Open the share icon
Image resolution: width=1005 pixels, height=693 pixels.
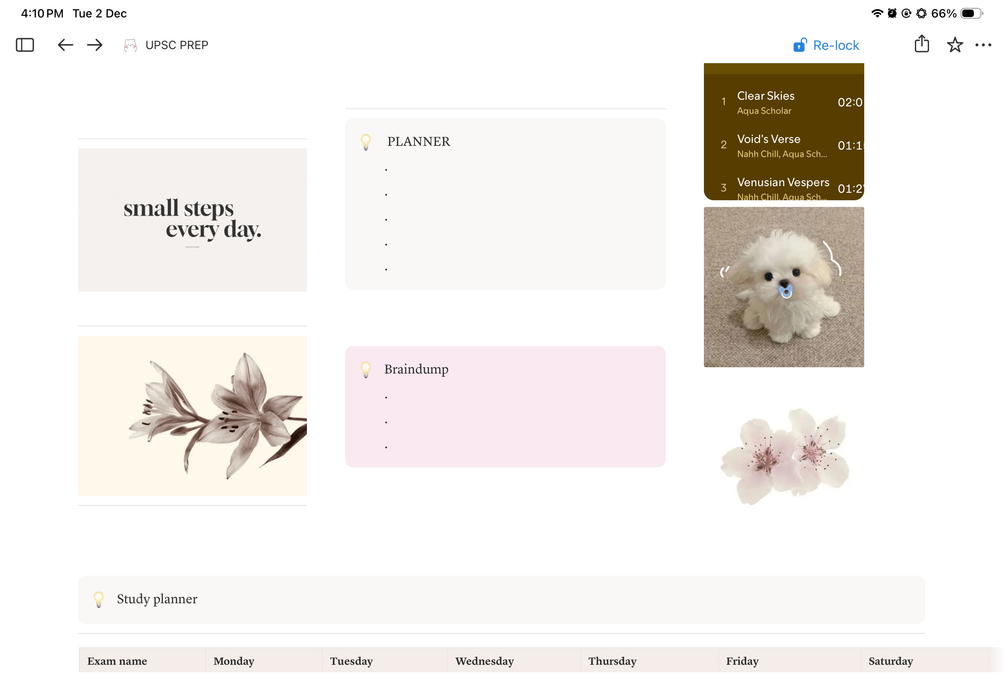click(922, 44)
